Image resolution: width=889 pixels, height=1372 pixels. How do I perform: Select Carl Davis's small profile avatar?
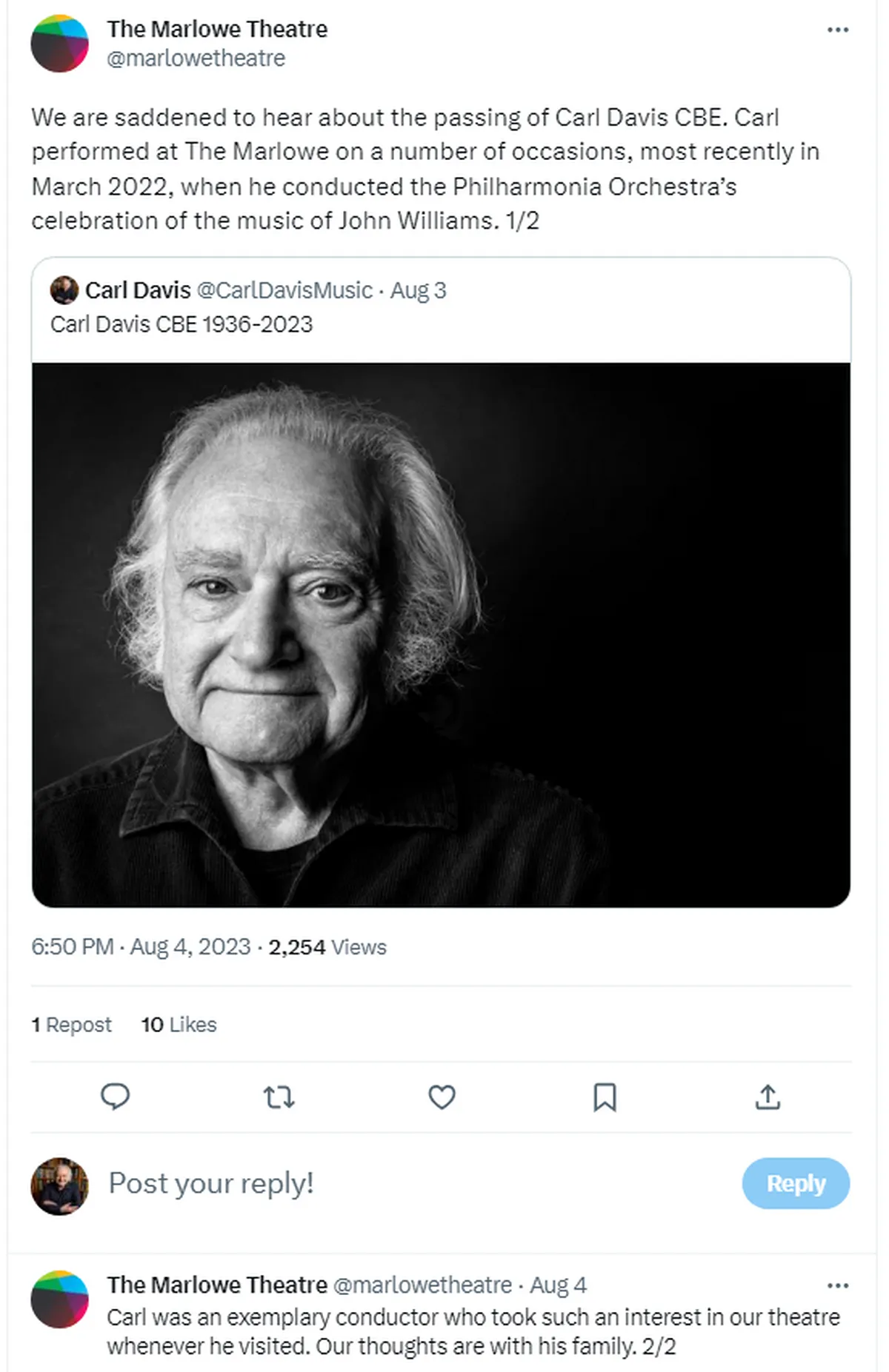point(65,290)
